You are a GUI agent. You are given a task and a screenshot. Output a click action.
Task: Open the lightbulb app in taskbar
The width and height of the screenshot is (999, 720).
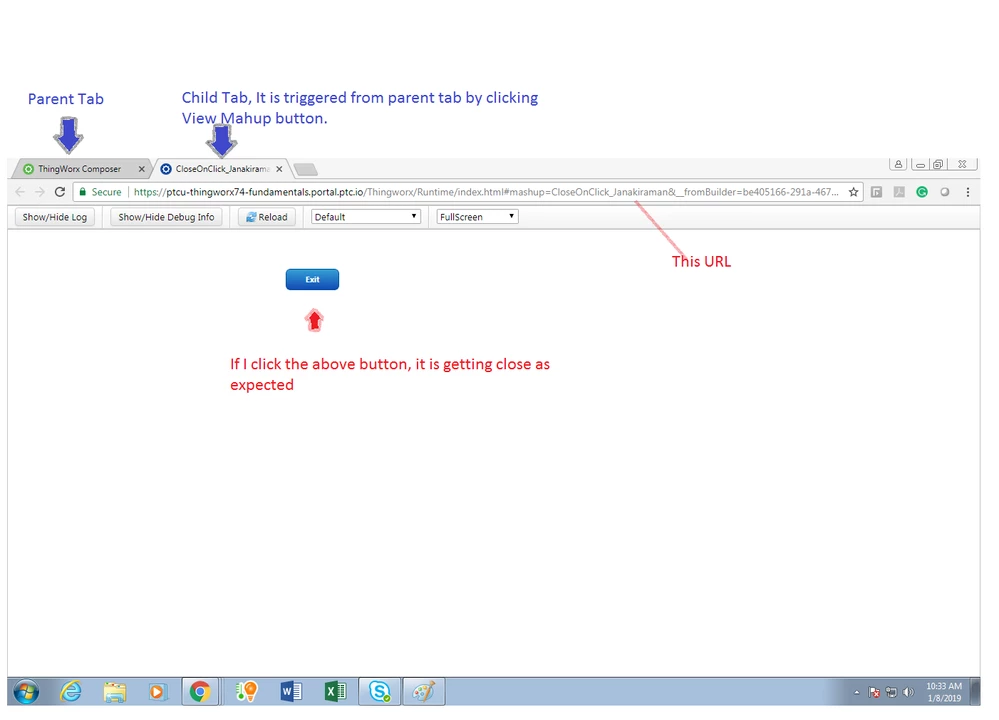point(247,692)
